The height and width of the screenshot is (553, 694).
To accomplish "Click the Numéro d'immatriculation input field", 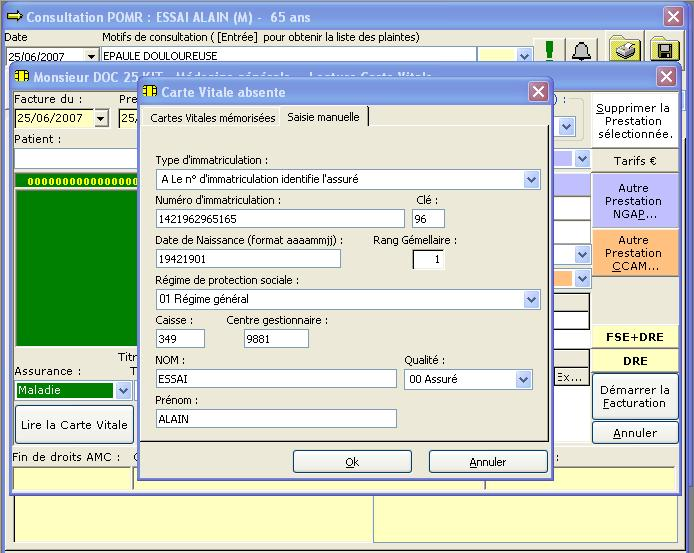I will [x=280, y=219].
